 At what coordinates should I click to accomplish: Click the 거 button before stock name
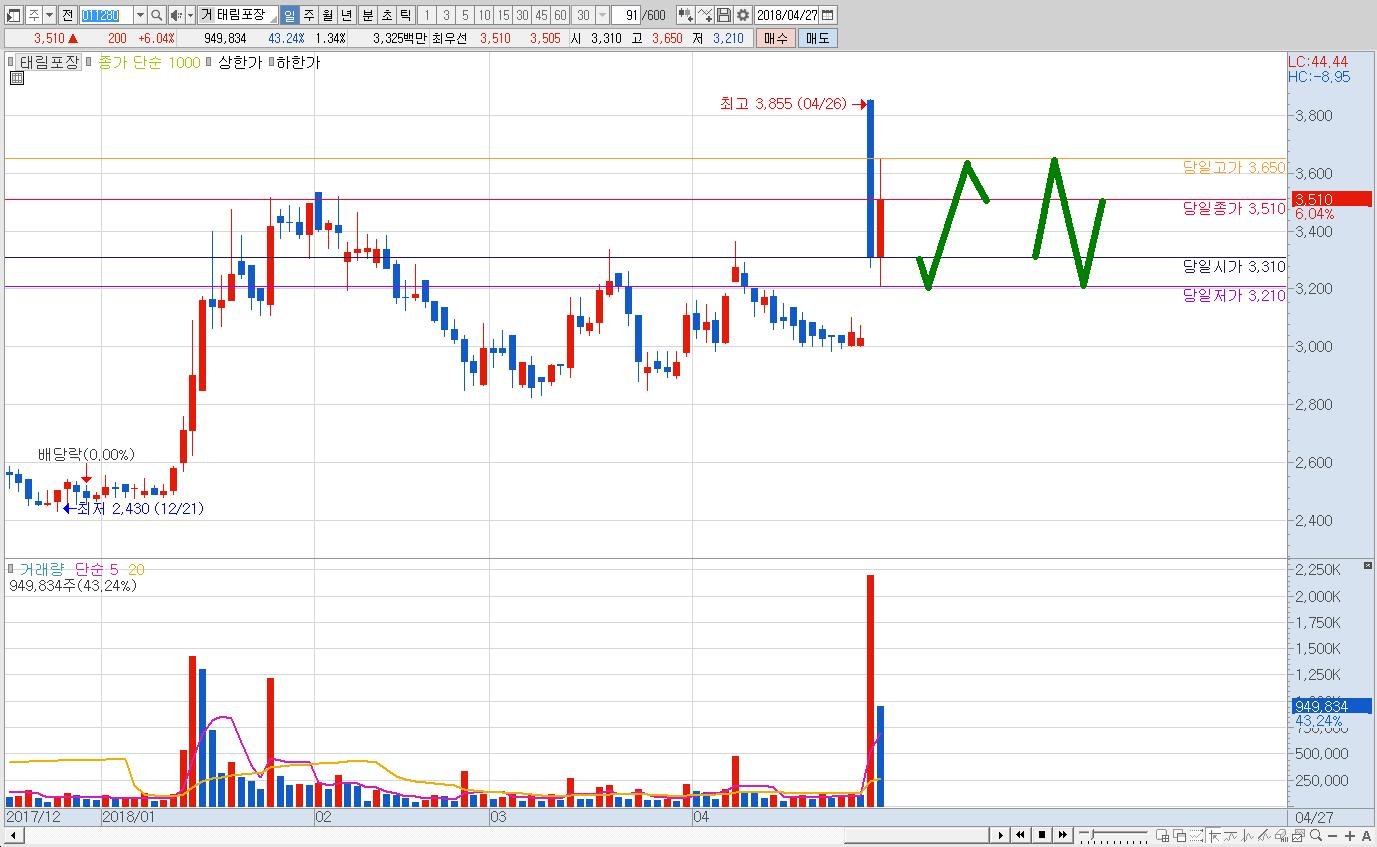click(207, 15)
